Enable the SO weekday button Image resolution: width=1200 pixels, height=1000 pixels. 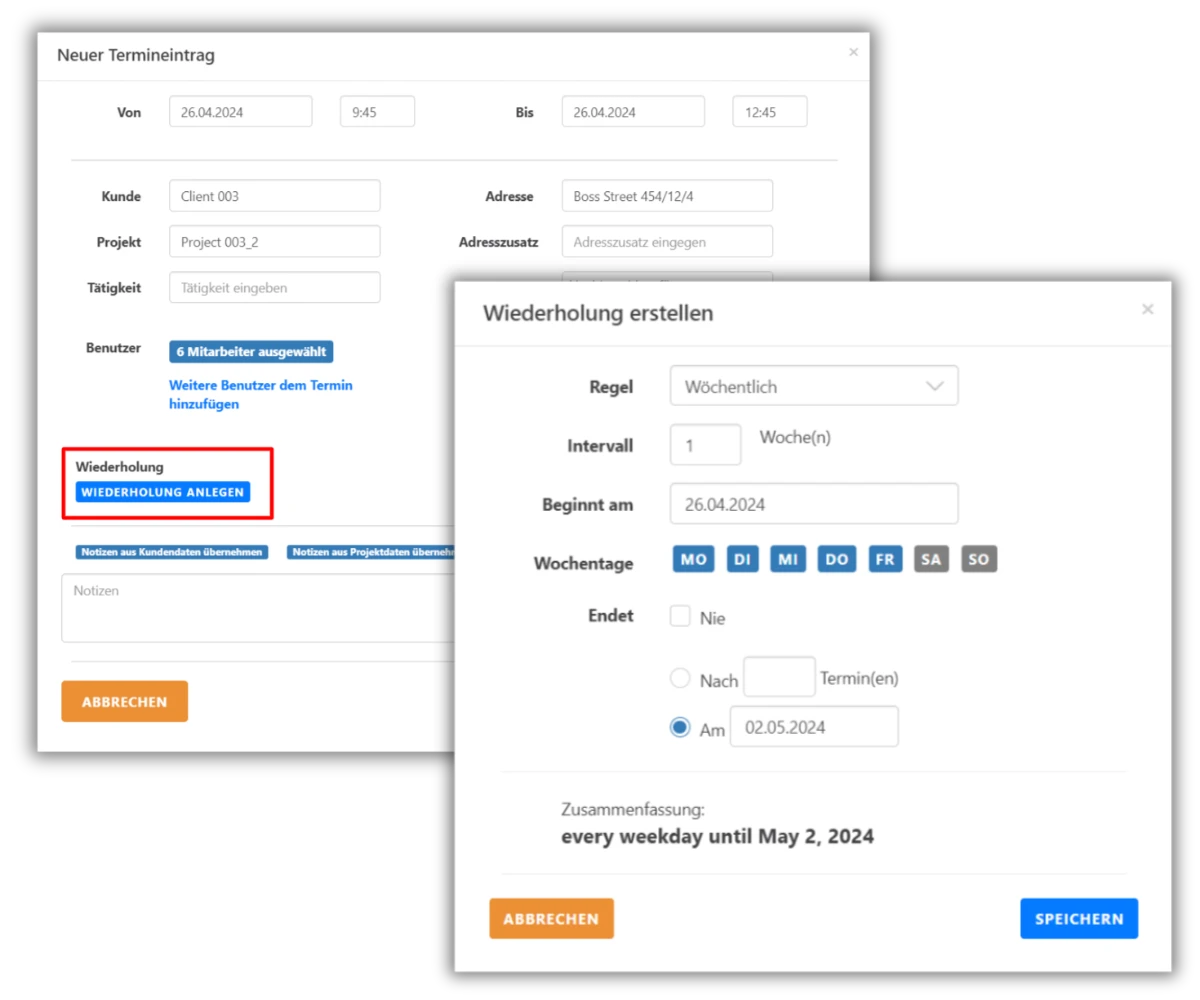tap(979, 559)
